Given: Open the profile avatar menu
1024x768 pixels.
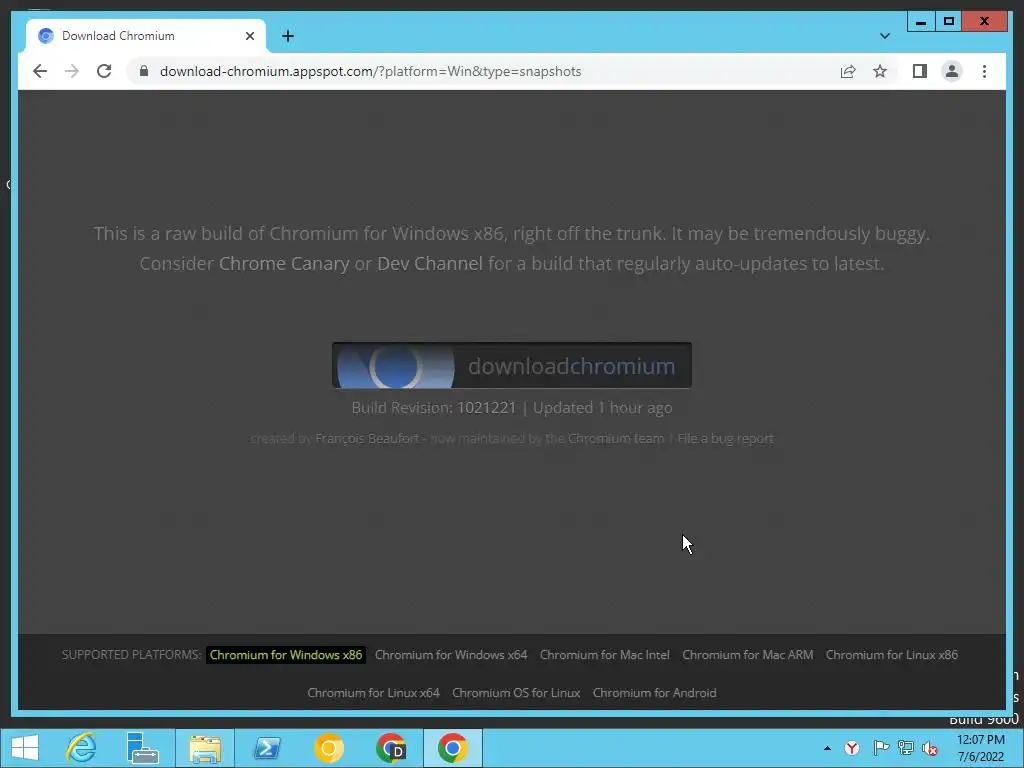Looking at the screenshot, I should [952, 71].
